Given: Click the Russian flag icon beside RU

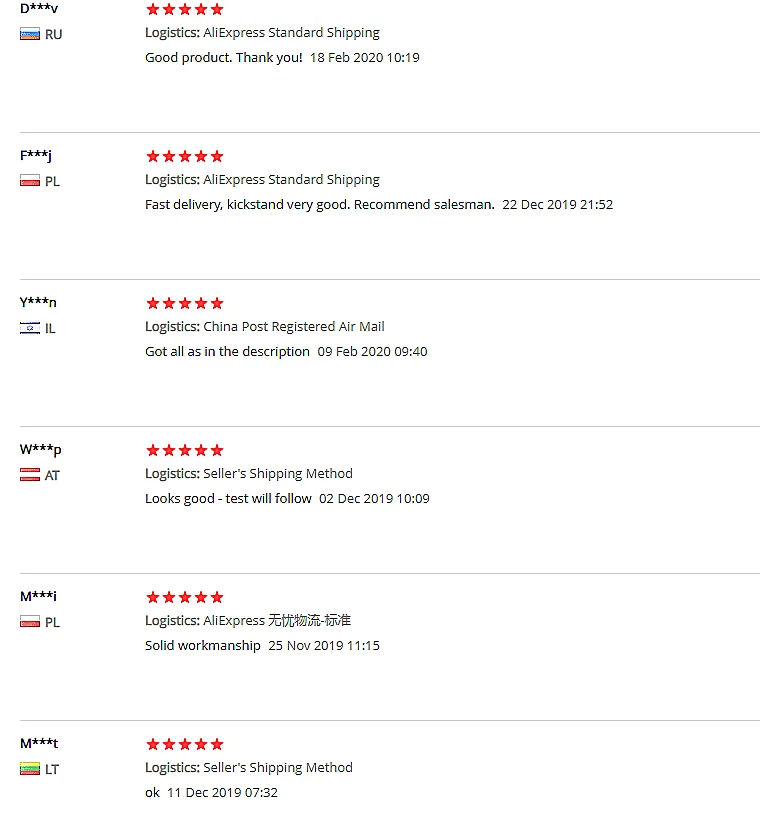Looking at the screenshot, I should coord(30,34).
